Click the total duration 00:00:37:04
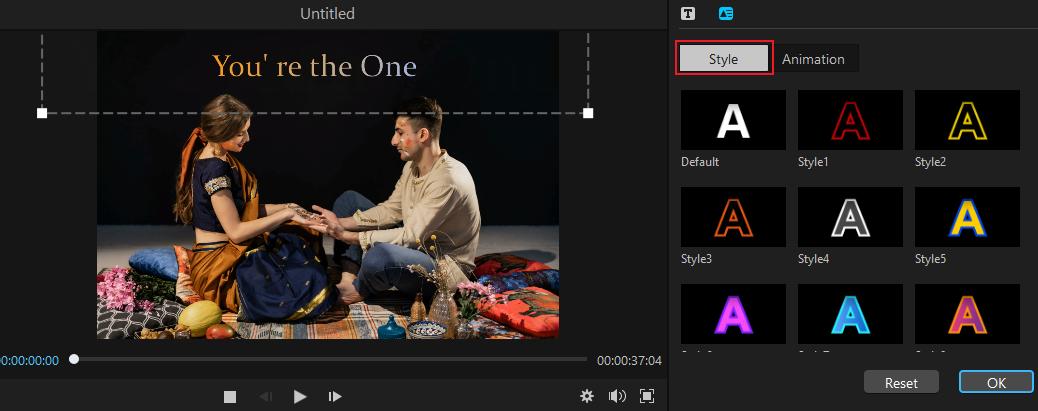Image resolution: width=1038 pixels, height=411 pixels. click(629, 361)
